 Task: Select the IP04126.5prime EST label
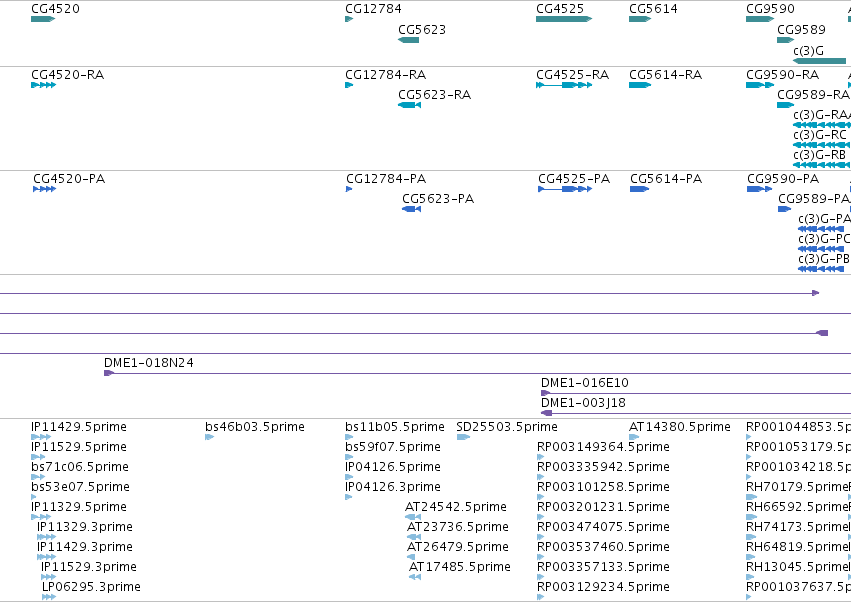(393, 467)
